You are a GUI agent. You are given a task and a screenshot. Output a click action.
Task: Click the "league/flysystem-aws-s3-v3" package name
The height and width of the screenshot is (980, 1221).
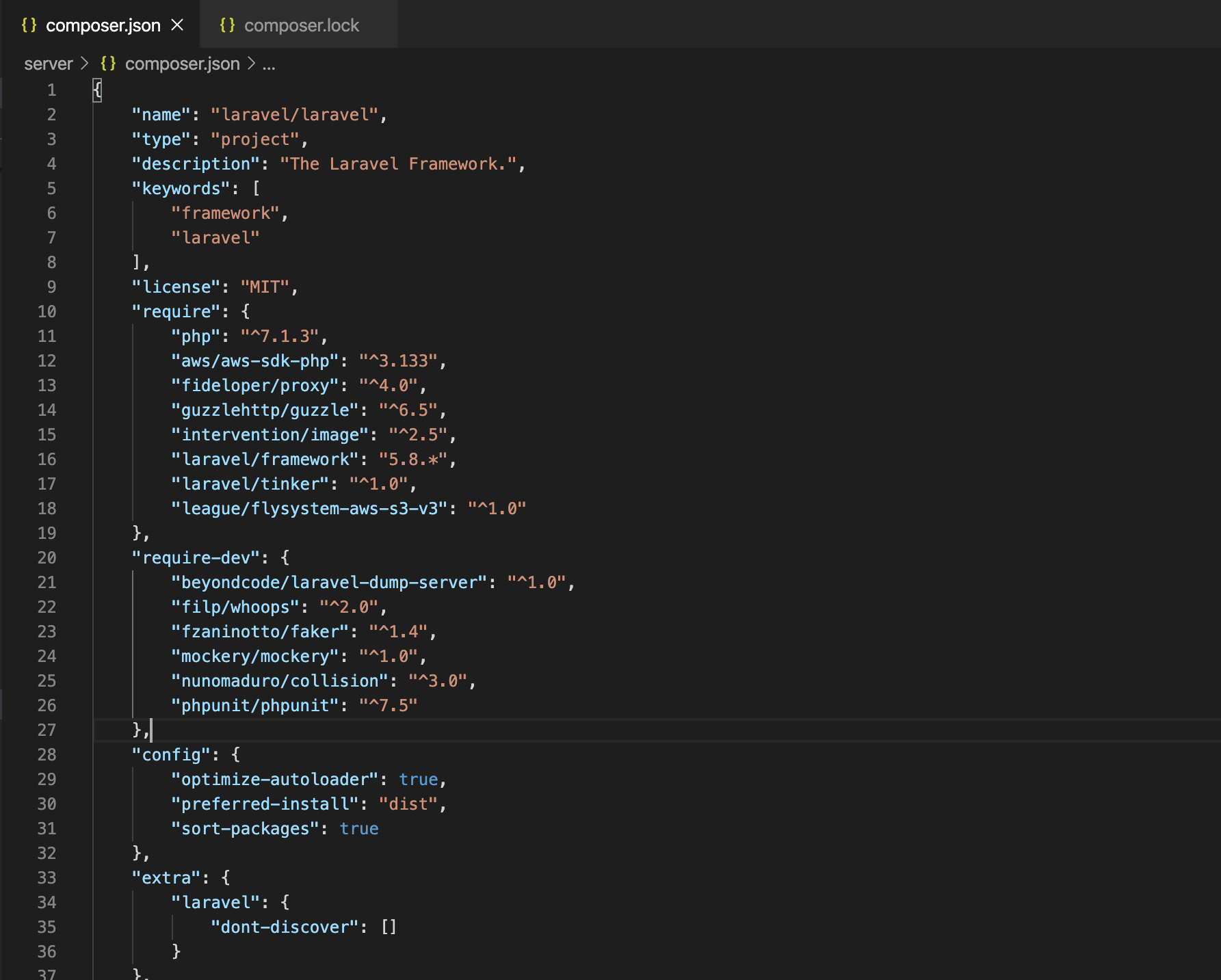[310, 509]
